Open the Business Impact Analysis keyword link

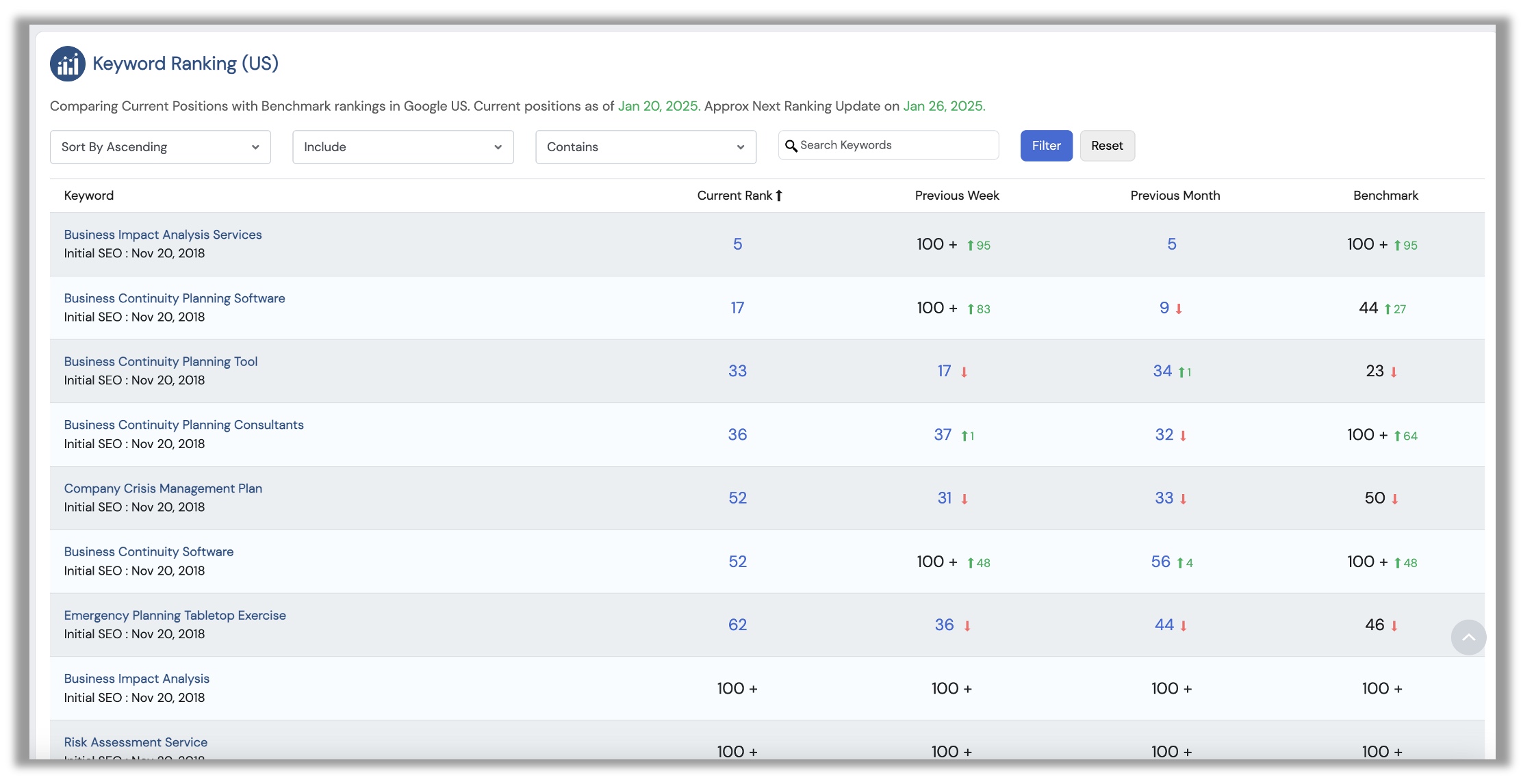(x=136, y=679)
